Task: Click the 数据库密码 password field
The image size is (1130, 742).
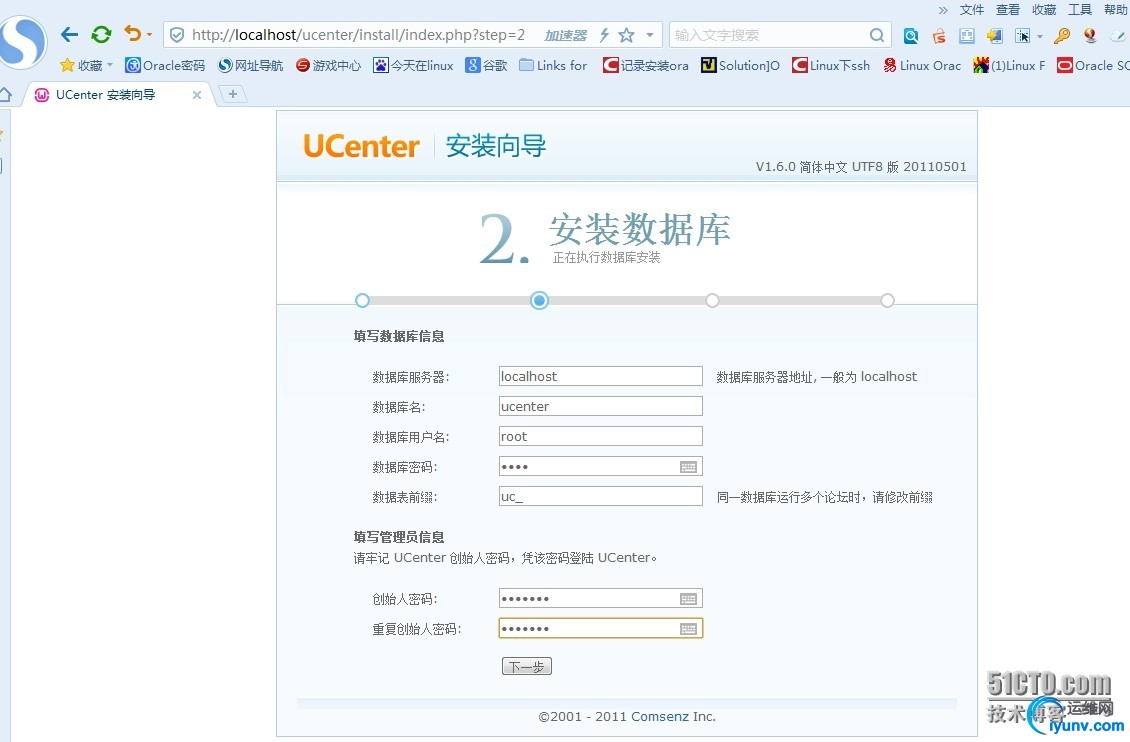Action: (600, 466)
